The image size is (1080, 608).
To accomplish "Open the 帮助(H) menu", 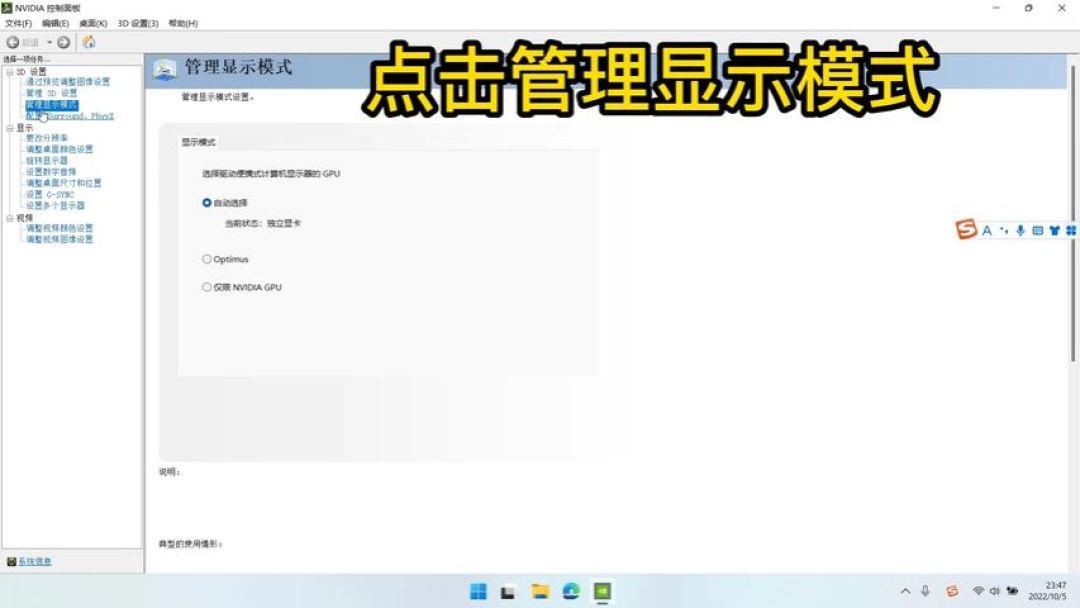I will tap(183, 23).
